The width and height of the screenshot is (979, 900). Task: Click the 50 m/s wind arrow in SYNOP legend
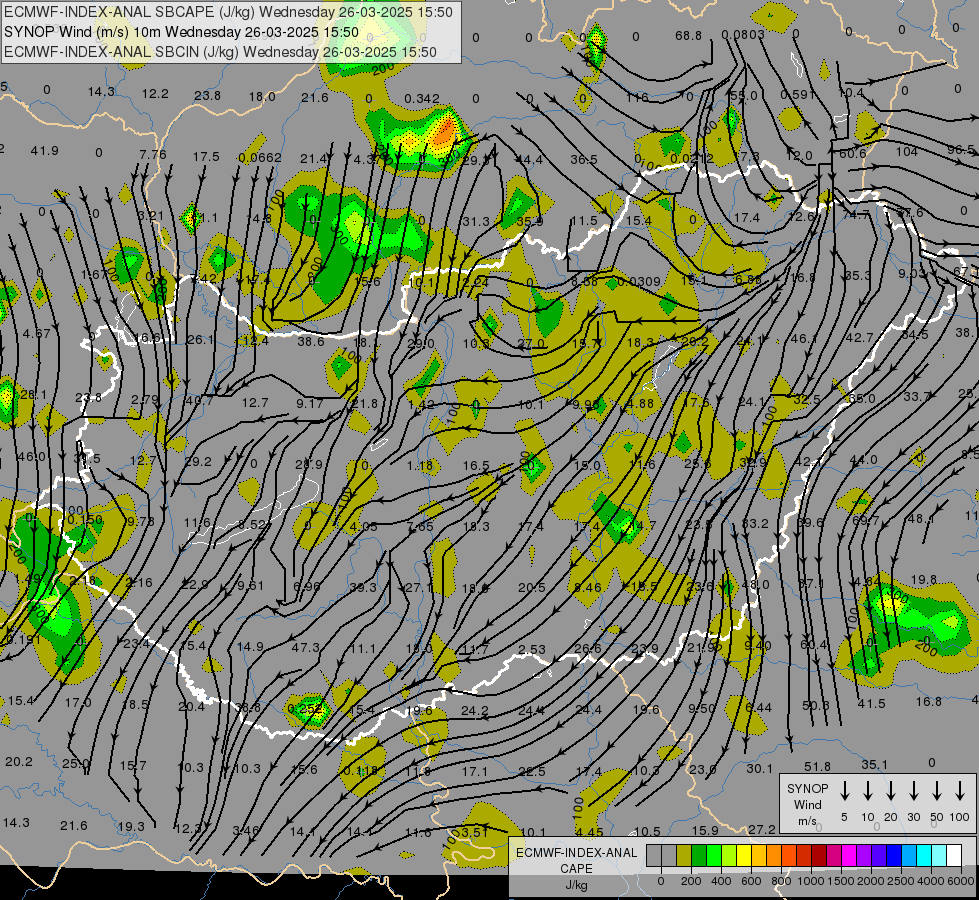pos(937,791)
